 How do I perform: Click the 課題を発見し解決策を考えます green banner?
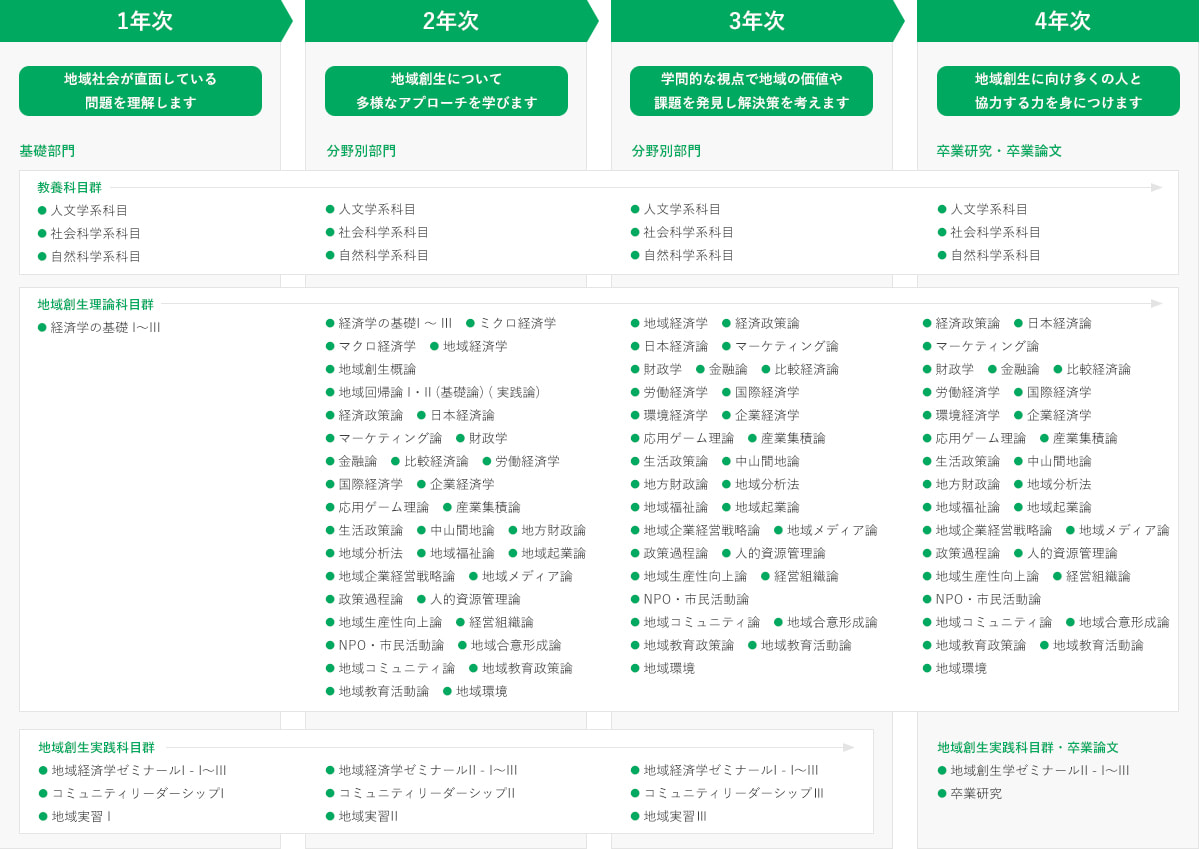751,91
